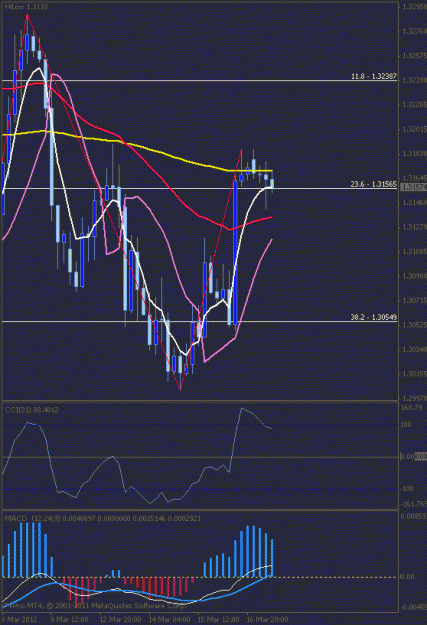Click the 38.2 - 1.30549 Fibonacci level label
This screenshot has height=625, width=427.
[x=374, y=317]
